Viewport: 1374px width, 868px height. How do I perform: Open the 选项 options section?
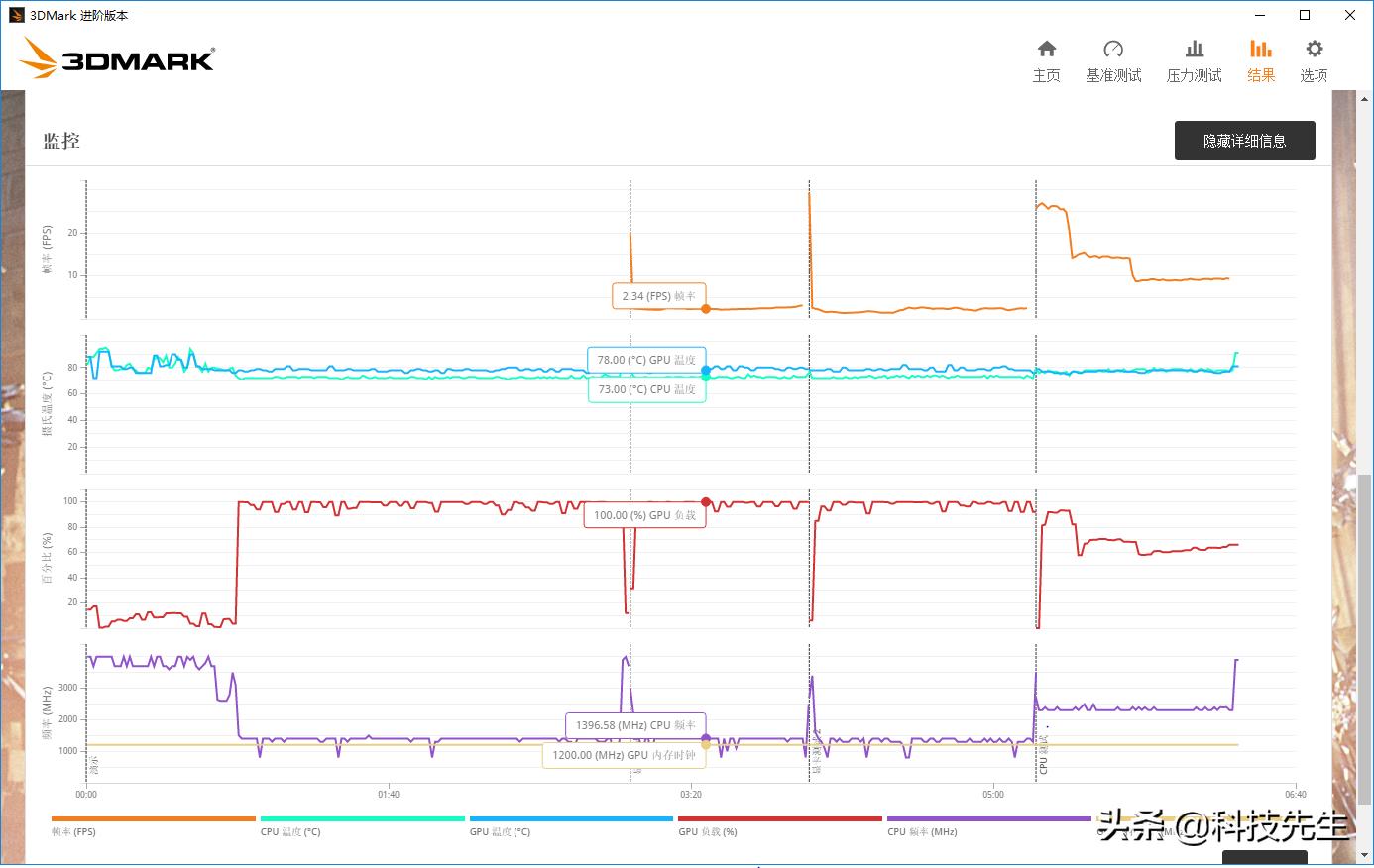1314,61
